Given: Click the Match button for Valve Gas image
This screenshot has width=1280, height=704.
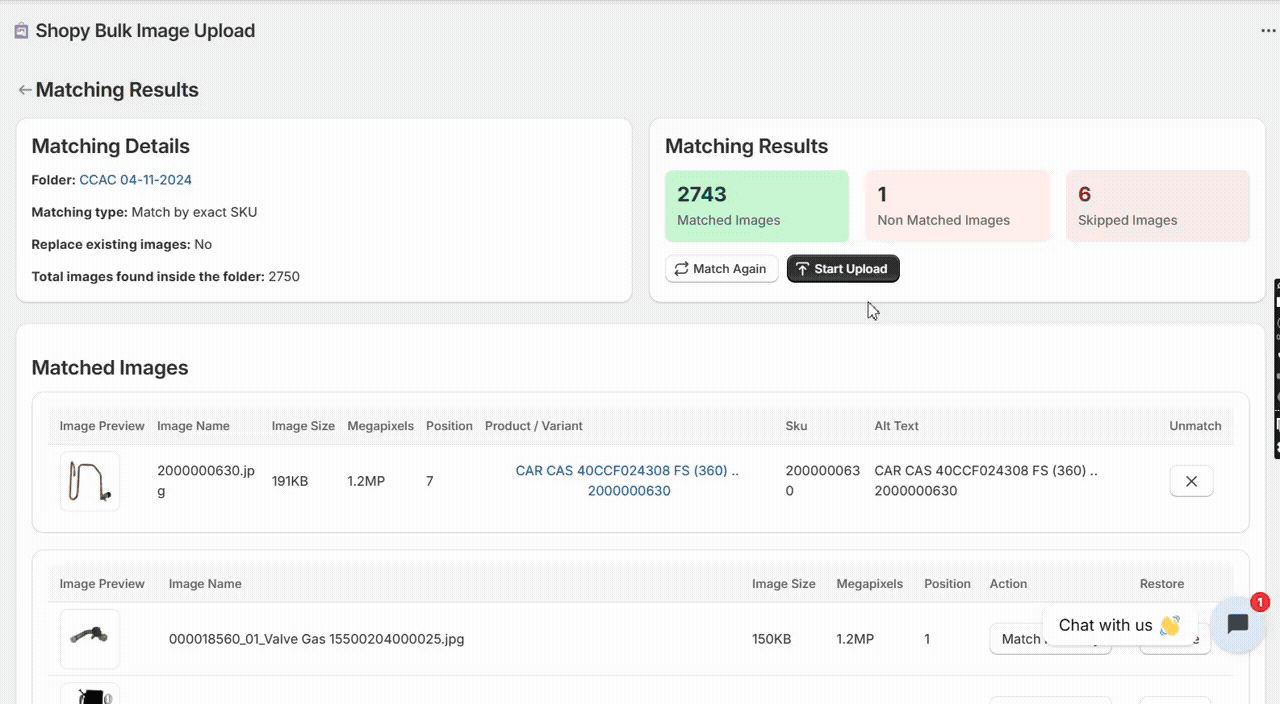Looking at the screenshot, I should click(1020, 639).
